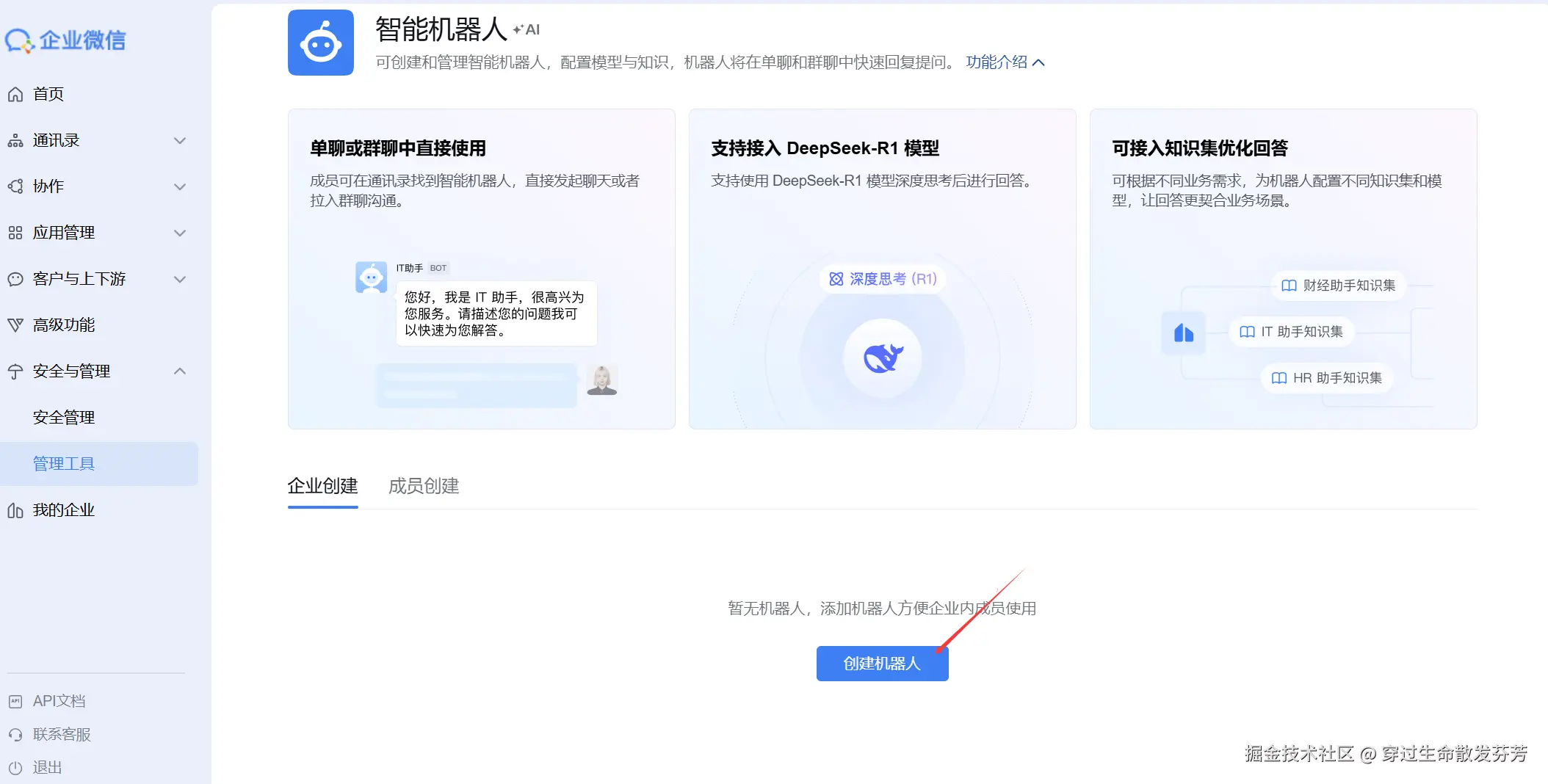
Task: Click the 智能机器人 page title
Action: pyautogui.click(x=441, y=29)
